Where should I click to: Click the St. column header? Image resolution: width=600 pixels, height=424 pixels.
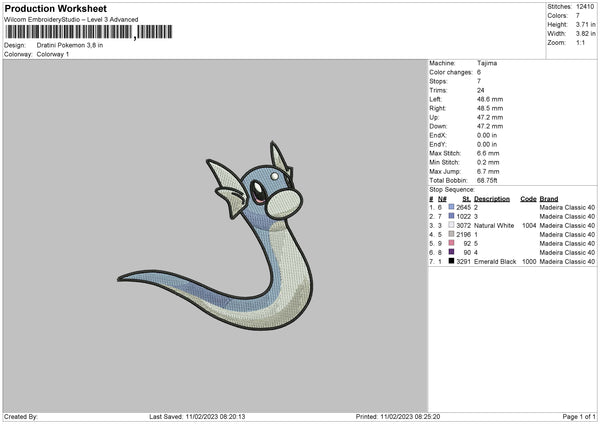466,199
